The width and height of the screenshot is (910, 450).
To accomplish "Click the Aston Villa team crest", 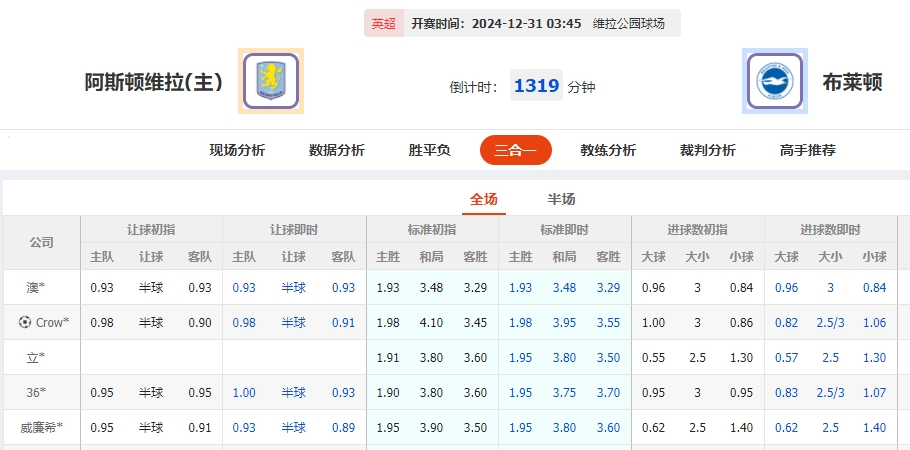I will tap(270, 81).
